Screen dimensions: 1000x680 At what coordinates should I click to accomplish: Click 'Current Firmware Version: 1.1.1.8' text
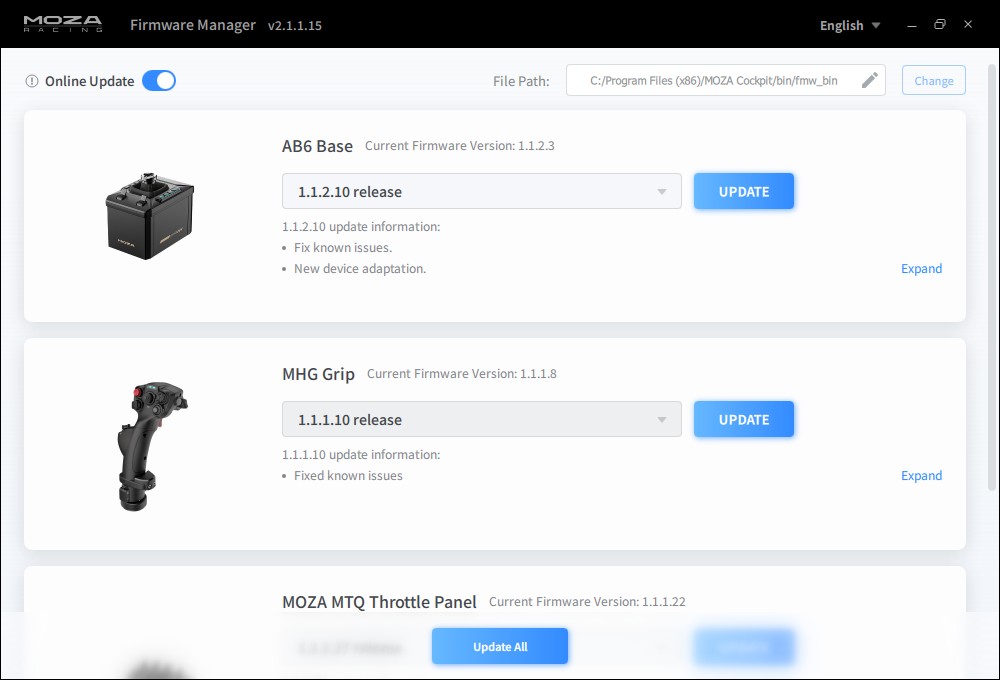pos(462,374)
